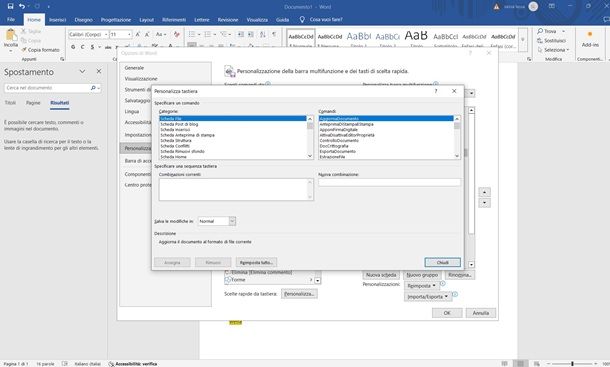This screenshot has height=367, width=610.
Task: Click the sort A-Z icon
Action: coord(263,34)
